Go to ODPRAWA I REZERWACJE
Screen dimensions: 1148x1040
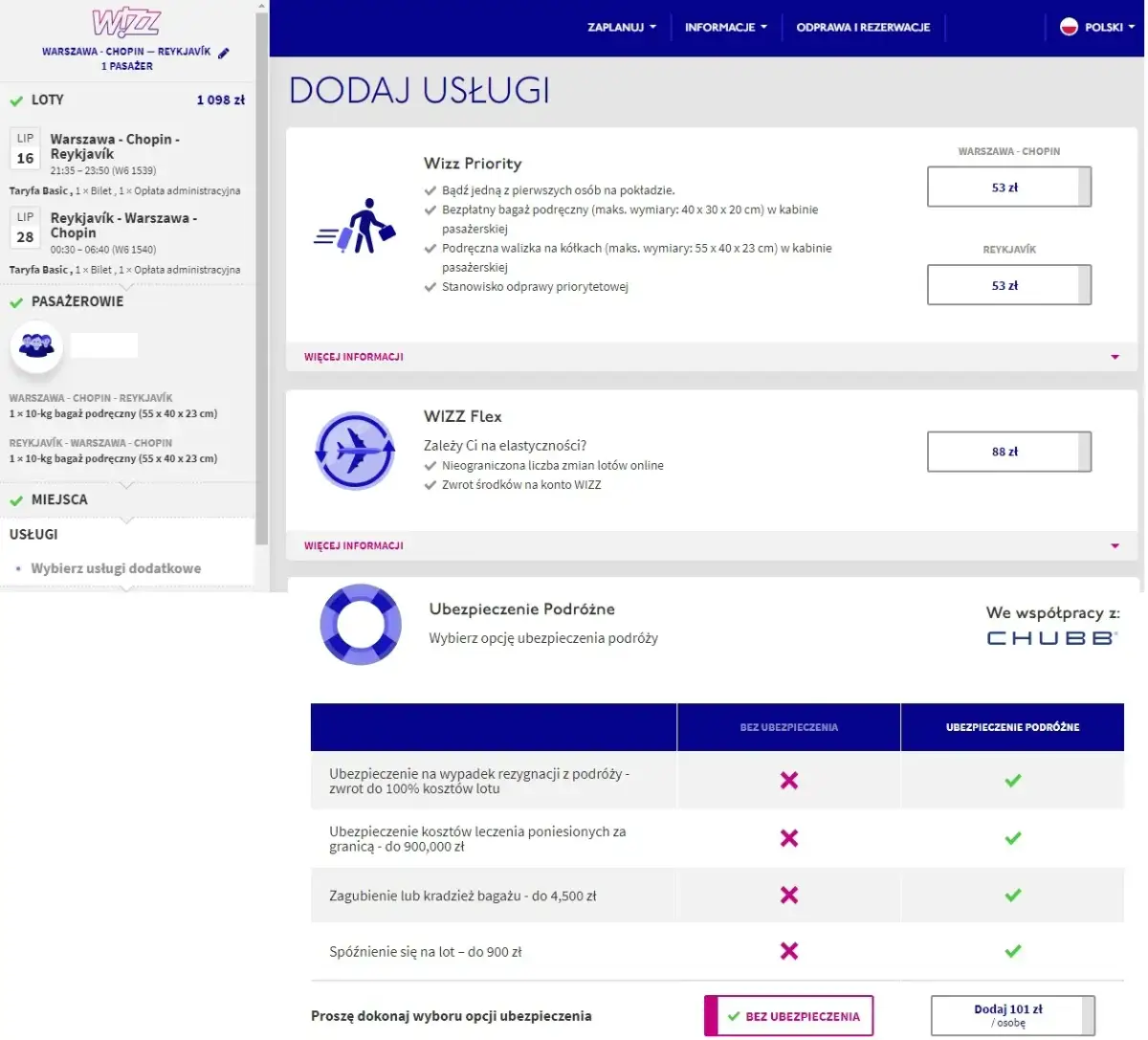click(x=864, y=28)
